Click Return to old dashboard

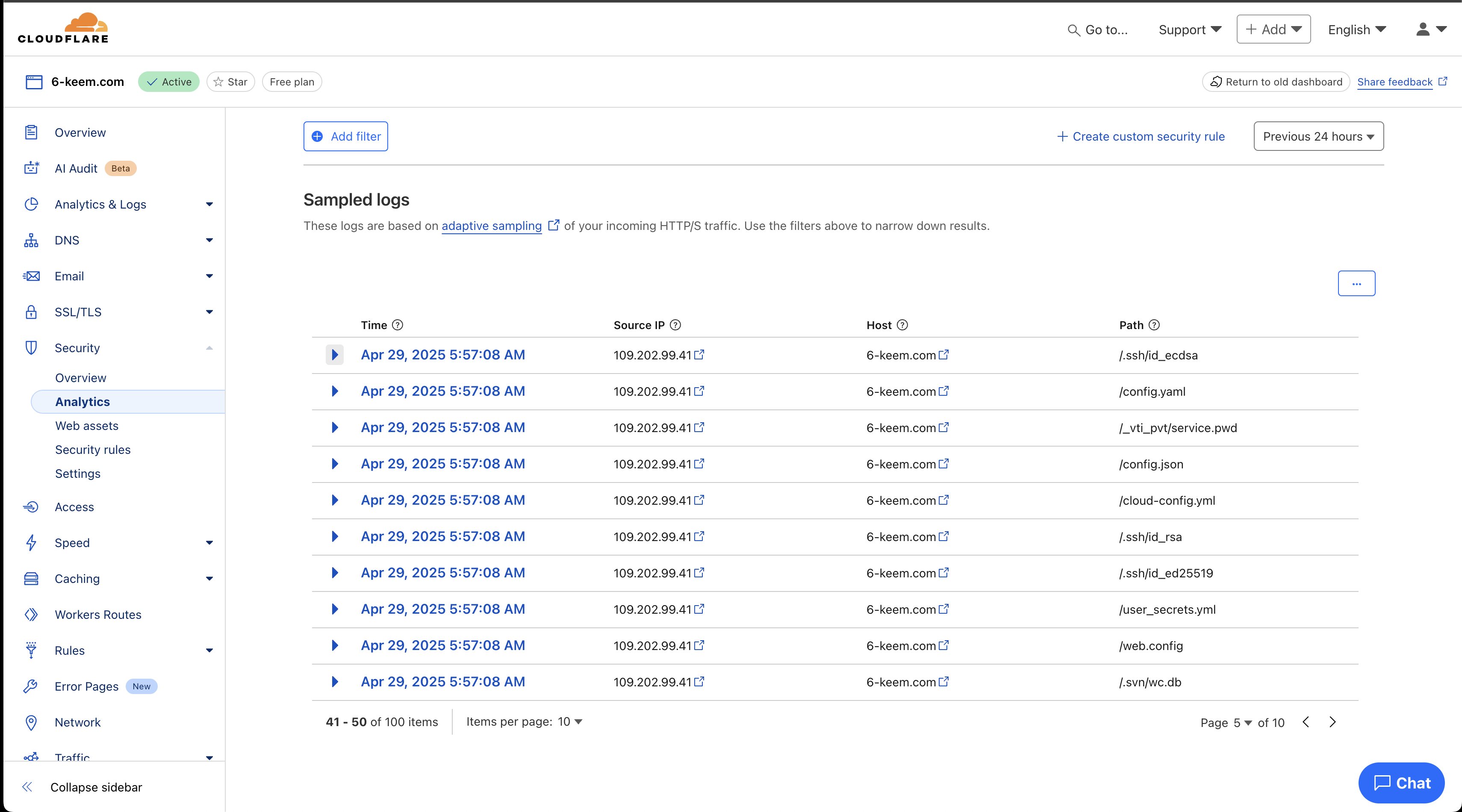pyautogui.click(x=1276, y=82)
